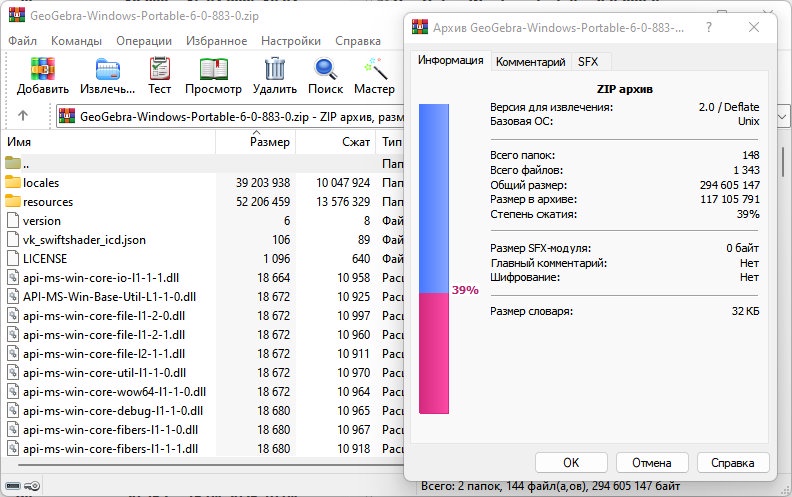The height and width of the screenshot is (497, 792).
Task: Launch the Мастер wizard wand icon
Action: (x=375, y=69)
